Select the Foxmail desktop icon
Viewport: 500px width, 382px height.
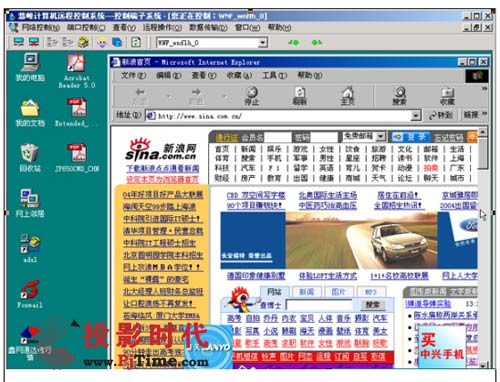click(30, 293)
